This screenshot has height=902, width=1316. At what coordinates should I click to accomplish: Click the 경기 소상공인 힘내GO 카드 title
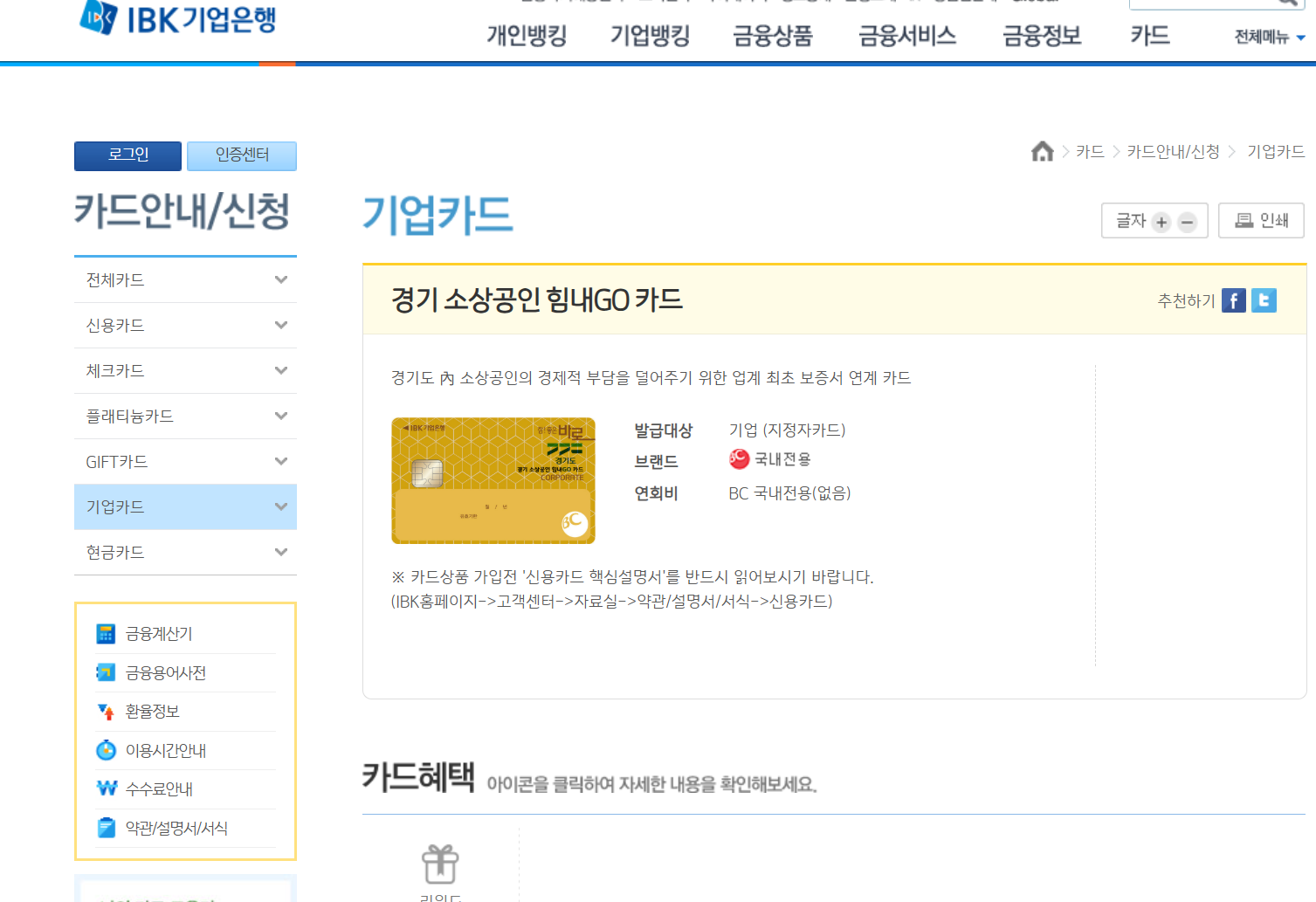click(536, 300)
